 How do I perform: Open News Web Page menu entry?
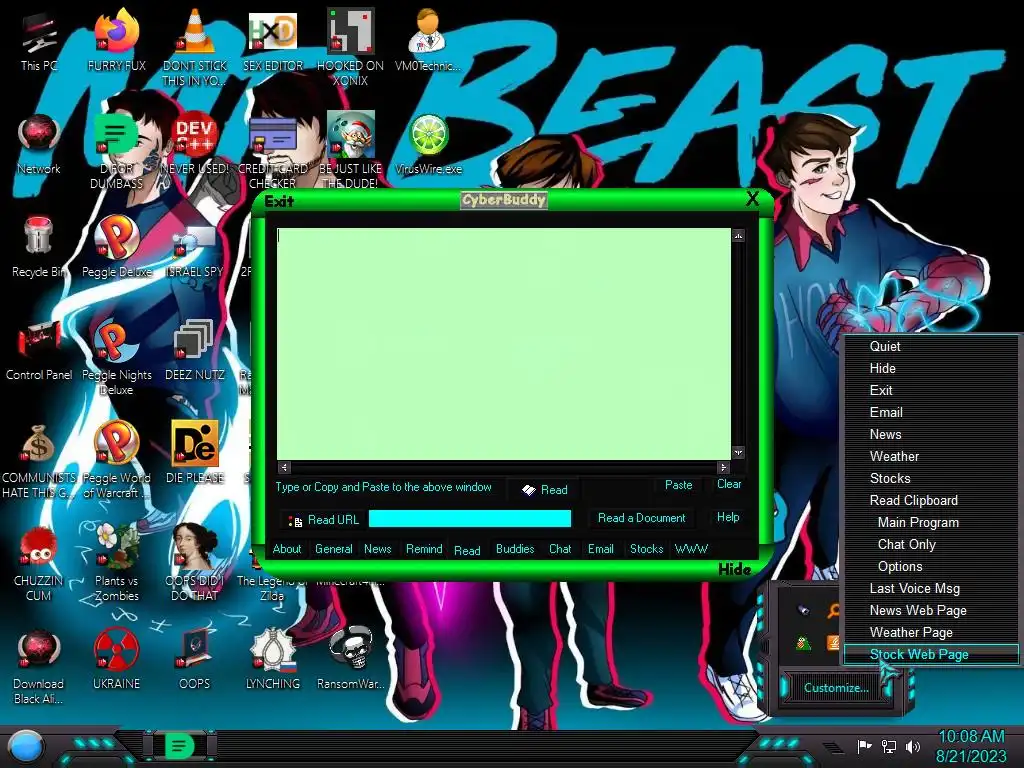(x=932, y=611)
